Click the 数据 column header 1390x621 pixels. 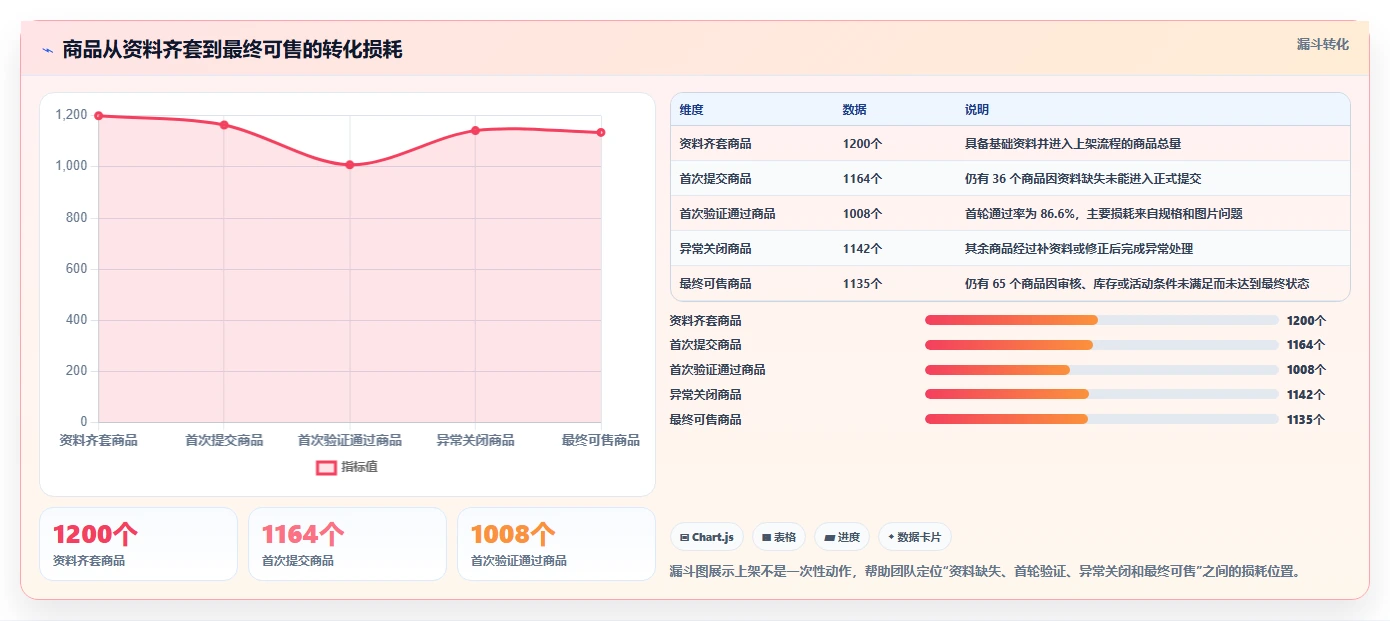point(855,110)
